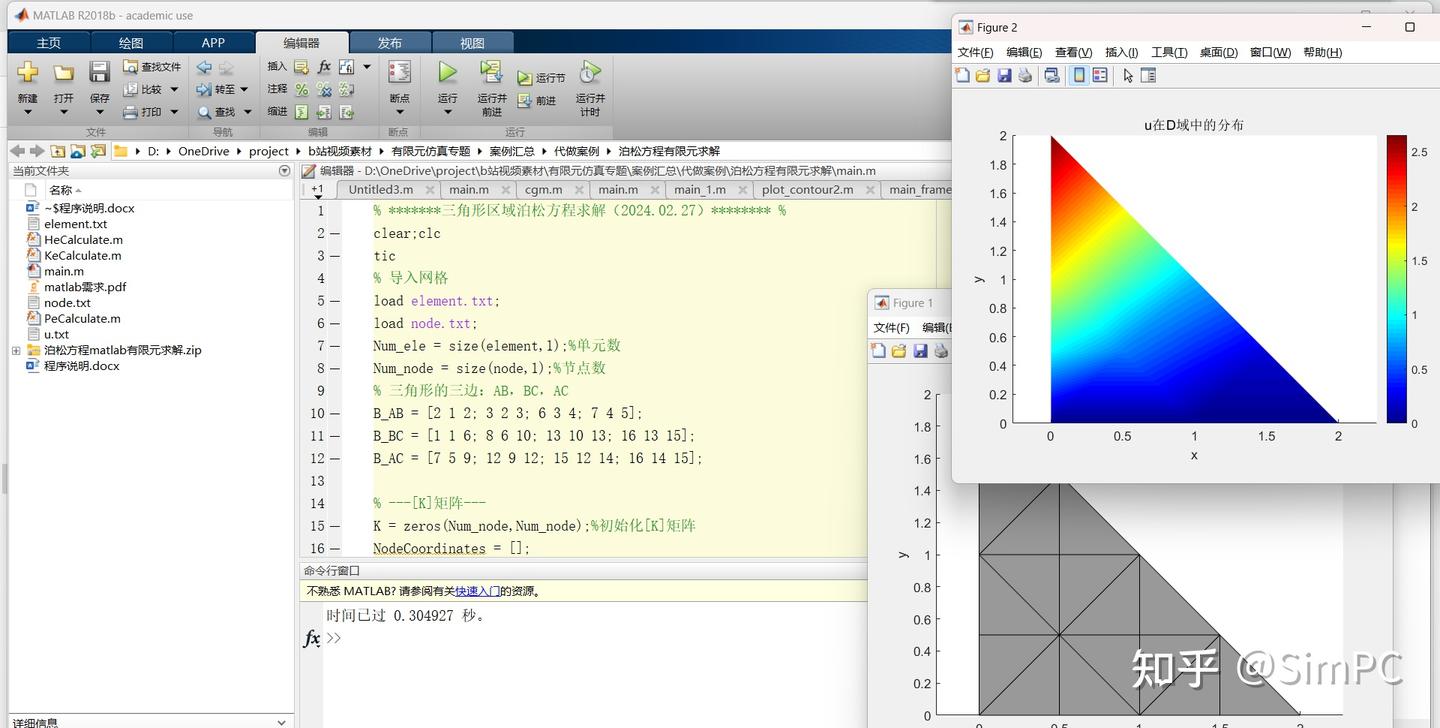1440x728 pixels.
Task: Click the green Run (运行) icon
Action: (447, 72)
